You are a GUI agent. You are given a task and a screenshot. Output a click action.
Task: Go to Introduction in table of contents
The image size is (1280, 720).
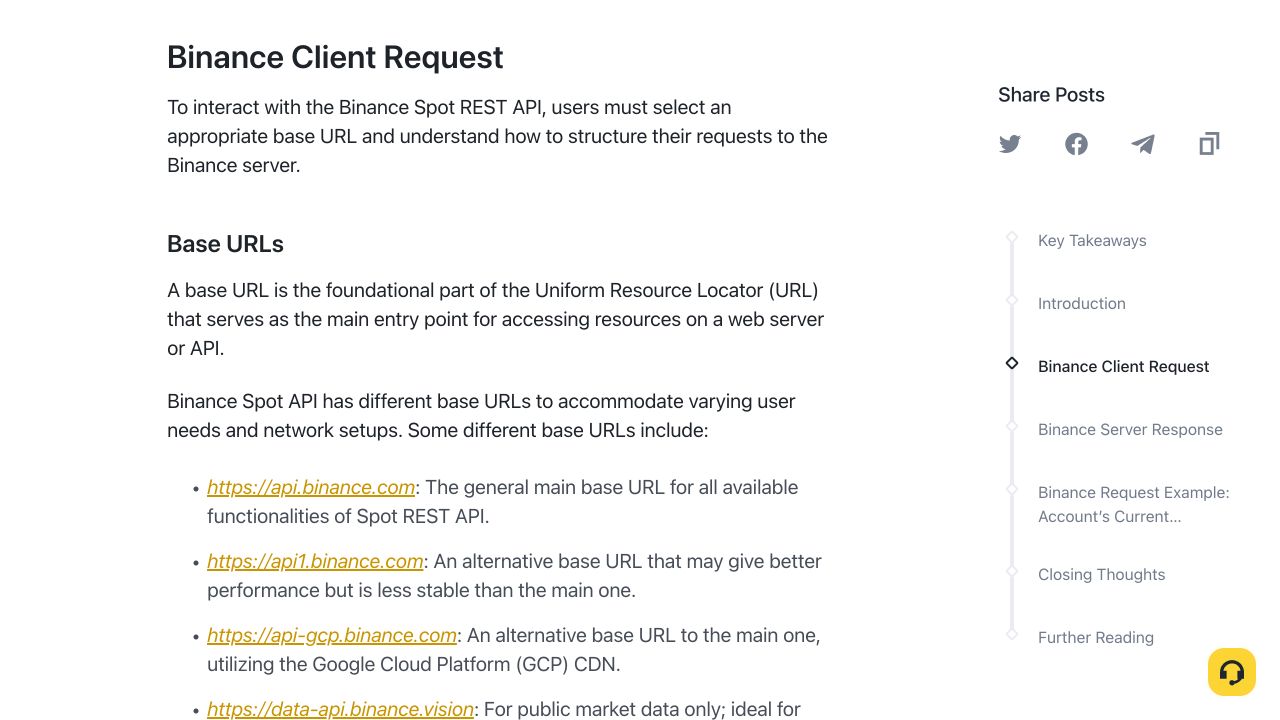[x=1082, y=303]
